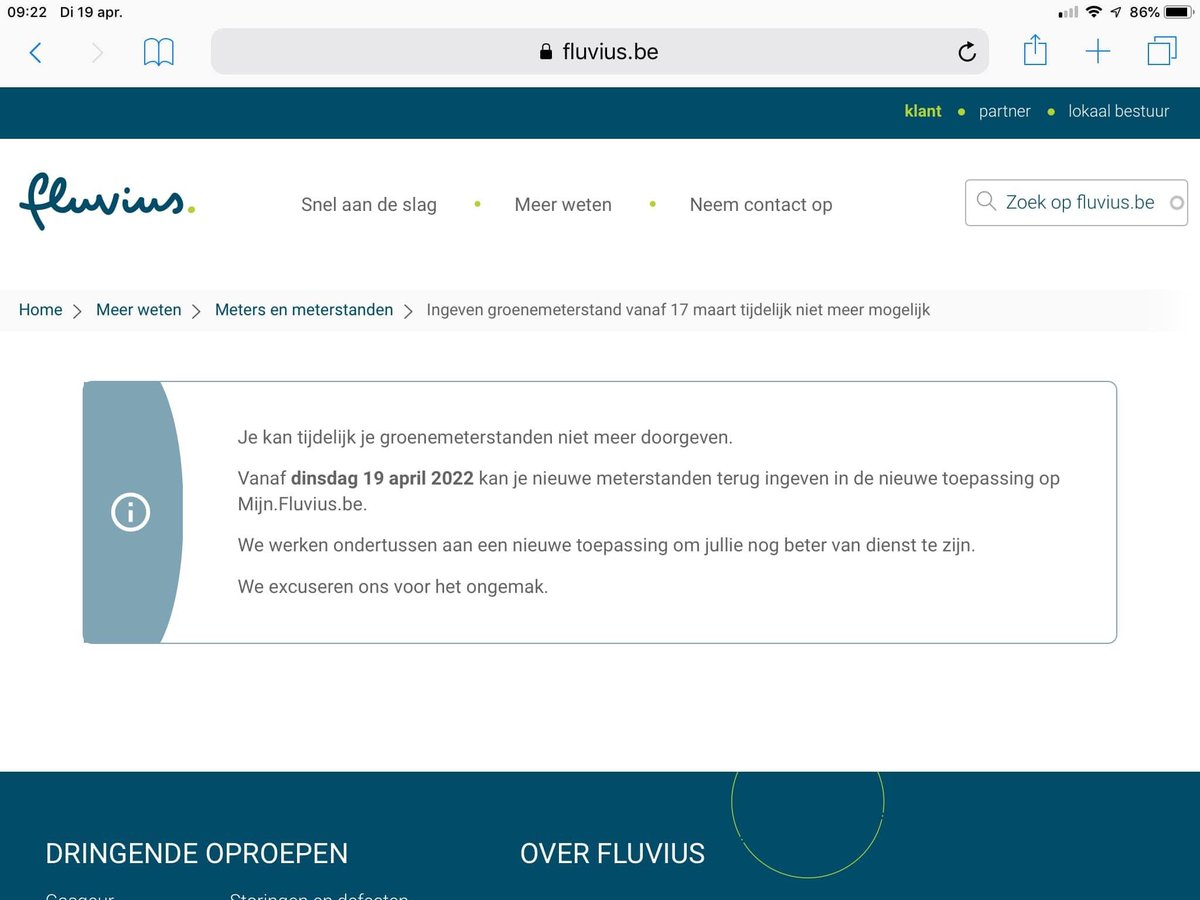Open 'Meters en meterstanden' breadcrumb link

(304, 310)
